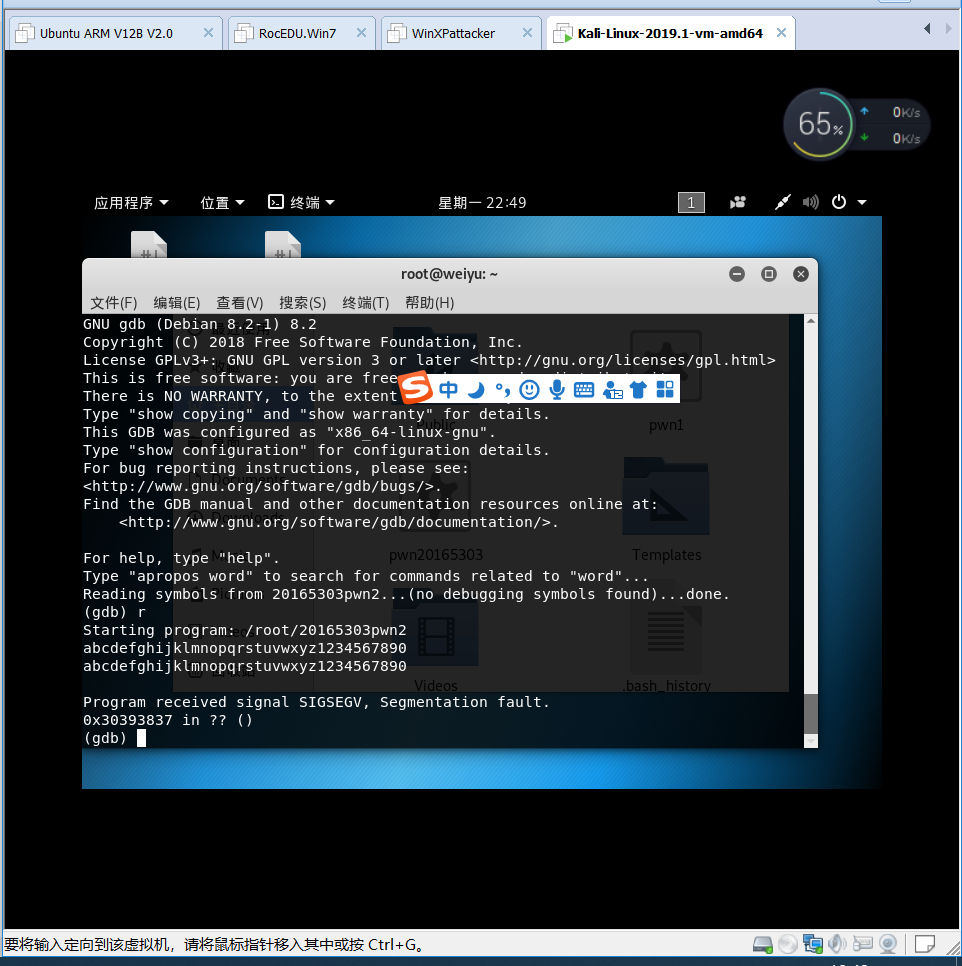Screen dimensions: 962x966
Task: Start voice input with Sogou microphone icon
Action: (x=557, y=389)
